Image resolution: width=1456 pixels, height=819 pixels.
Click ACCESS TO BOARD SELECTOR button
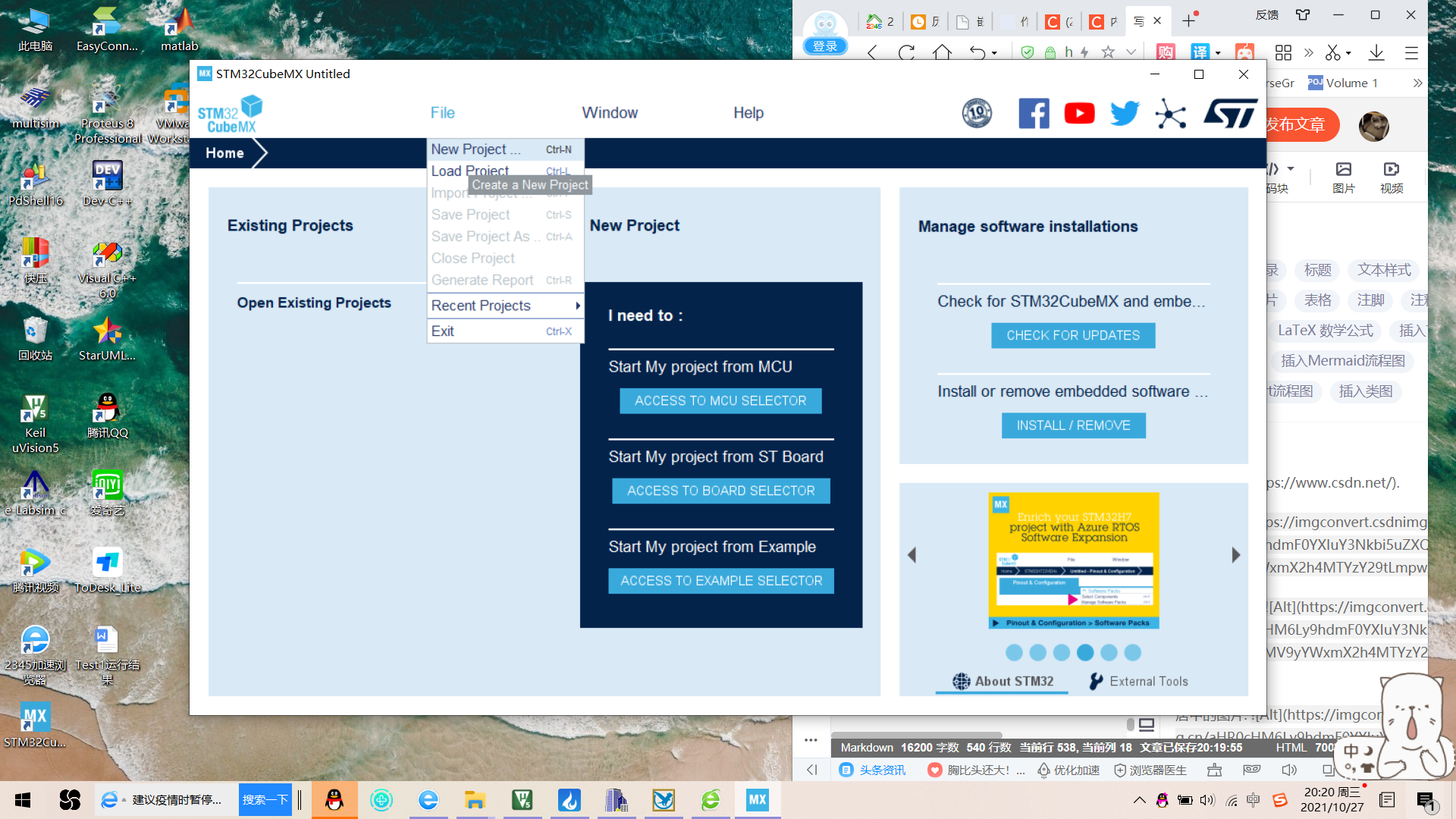(721, 491)
